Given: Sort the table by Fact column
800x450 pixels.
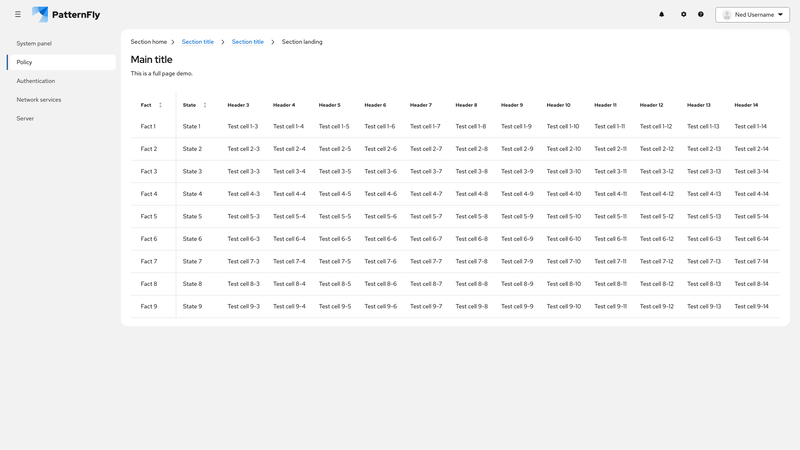Looking at the screenshot, I should [151, 105].
